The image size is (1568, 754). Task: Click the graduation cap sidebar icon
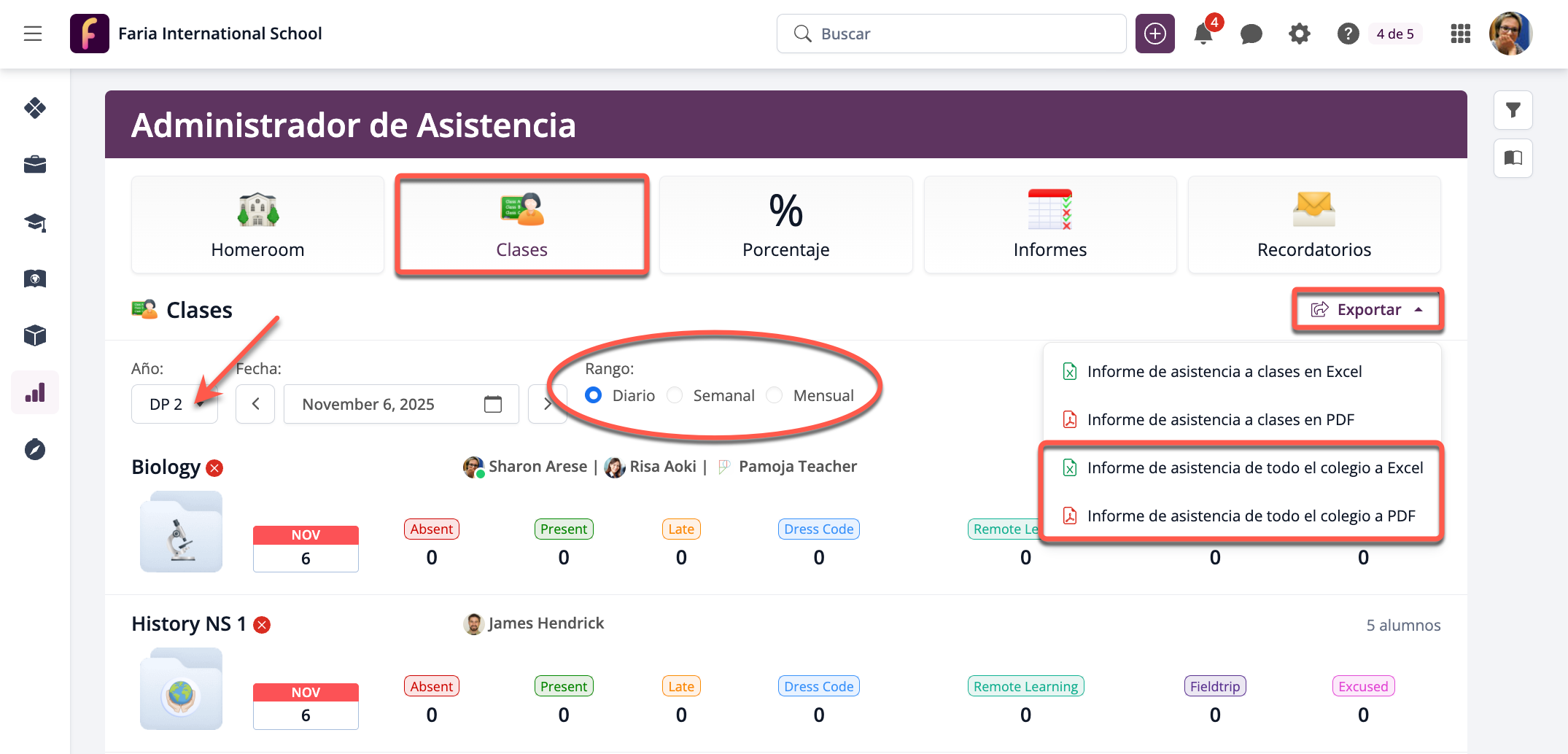[x=35, y=222]
